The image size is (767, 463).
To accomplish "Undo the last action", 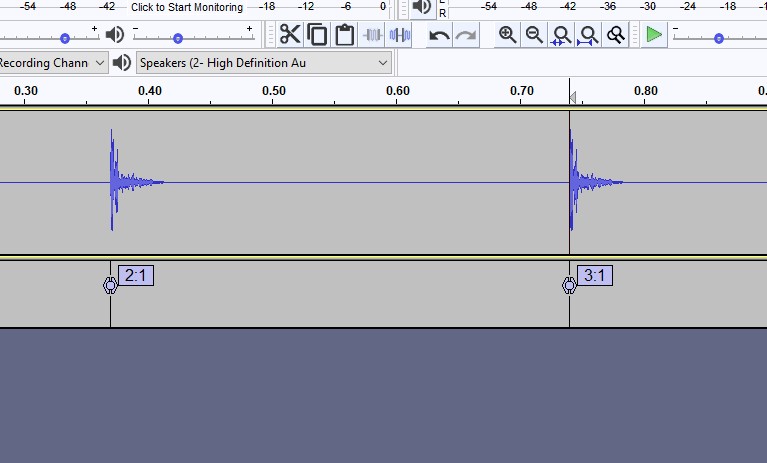I will pyautogui.click(x=439, y=36).
